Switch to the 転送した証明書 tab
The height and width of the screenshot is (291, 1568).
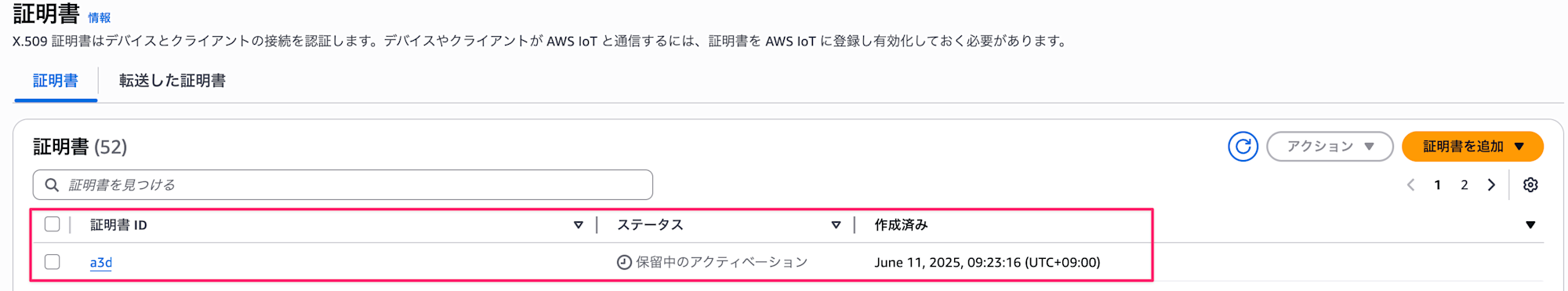point(172,81)
